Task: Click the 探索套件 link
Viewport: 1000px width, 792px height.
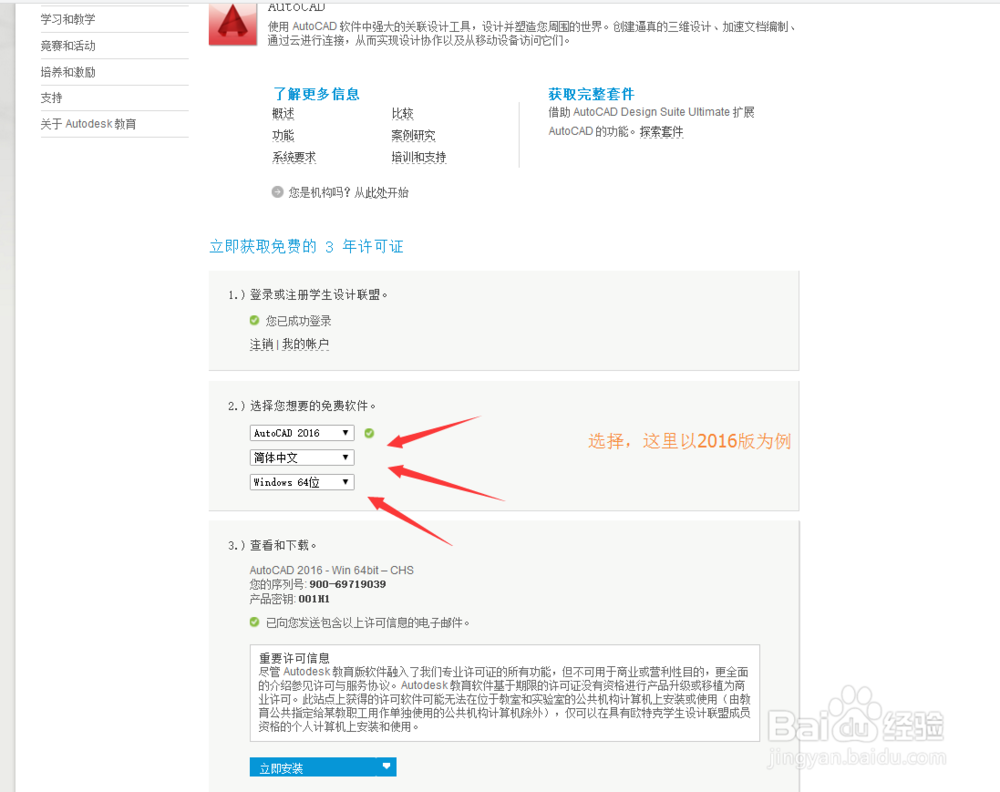Action: pos(661,132)
